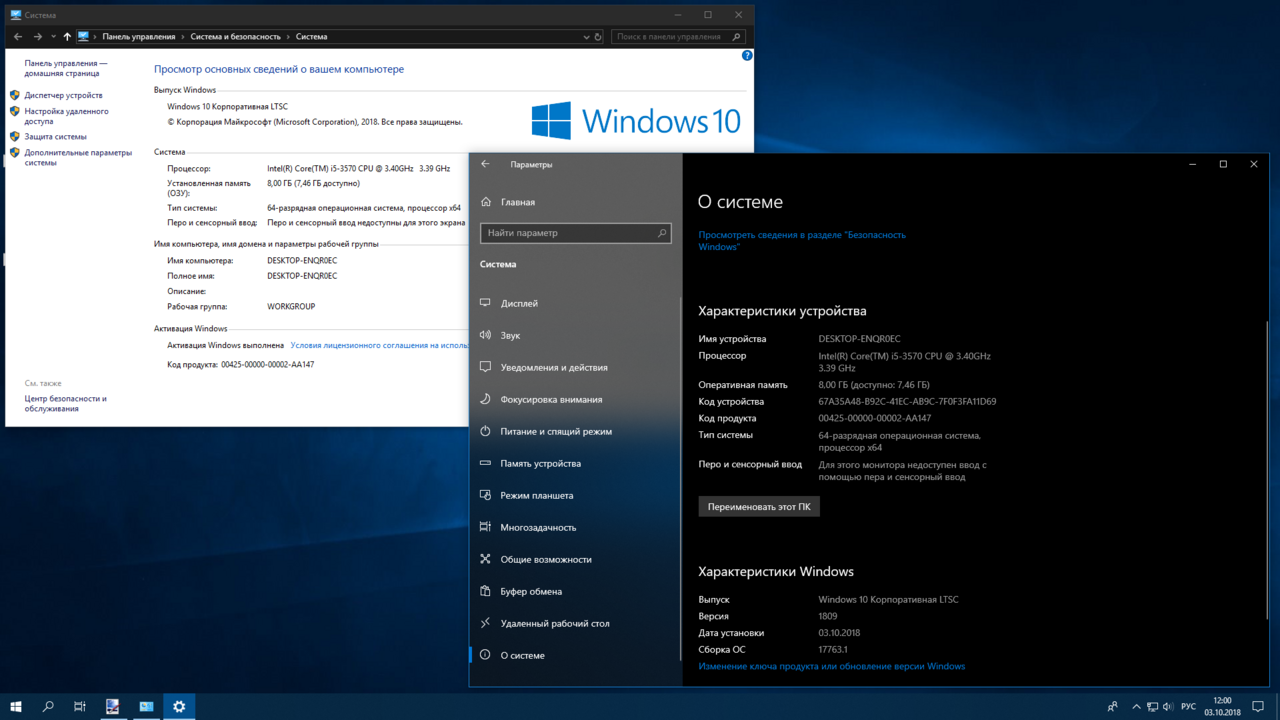Open Display settings icon in sidebar

485,303
